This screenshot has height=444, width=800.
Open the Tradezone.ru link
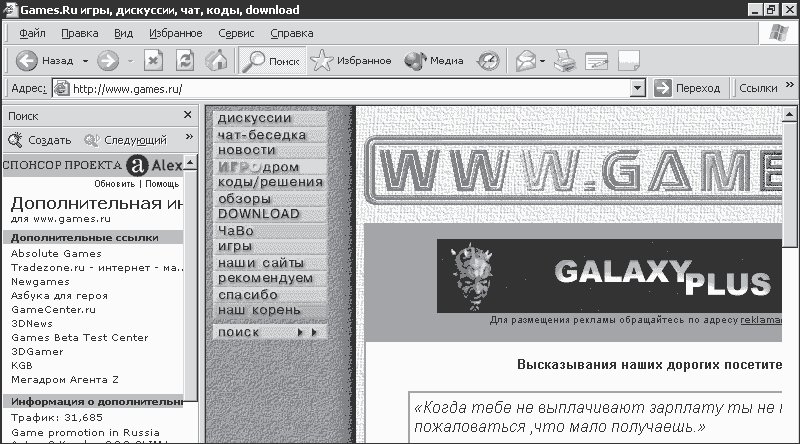click(97, 268)
